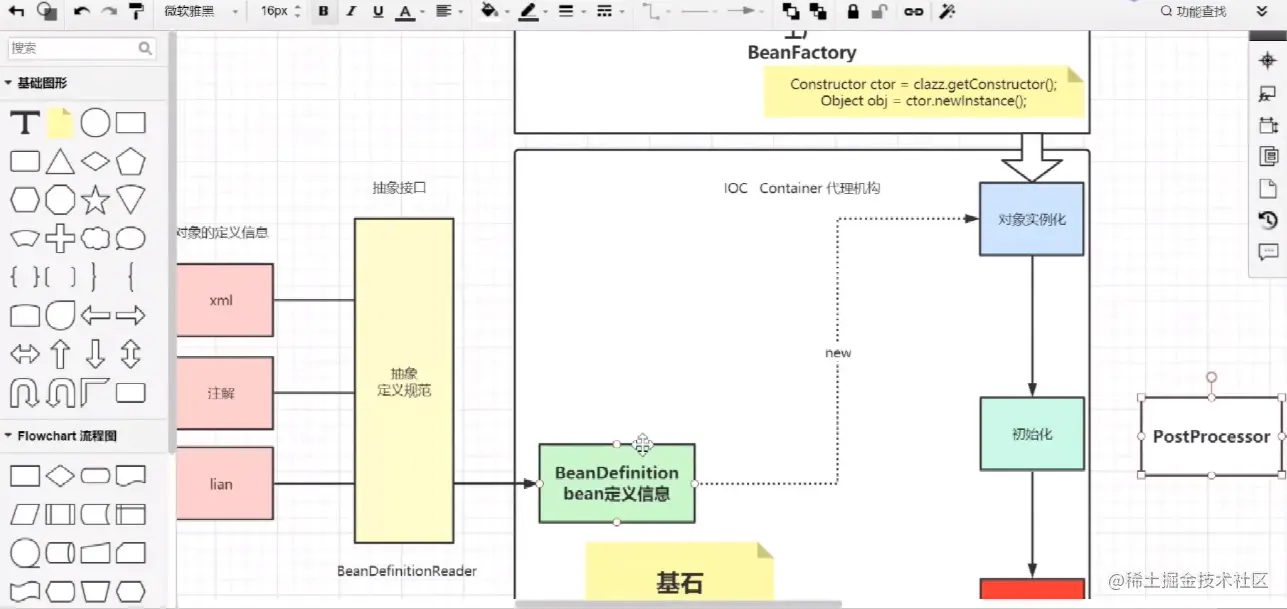Click the back arrow icon in toolbar
1287x609 pixels.
coord(16,11)
